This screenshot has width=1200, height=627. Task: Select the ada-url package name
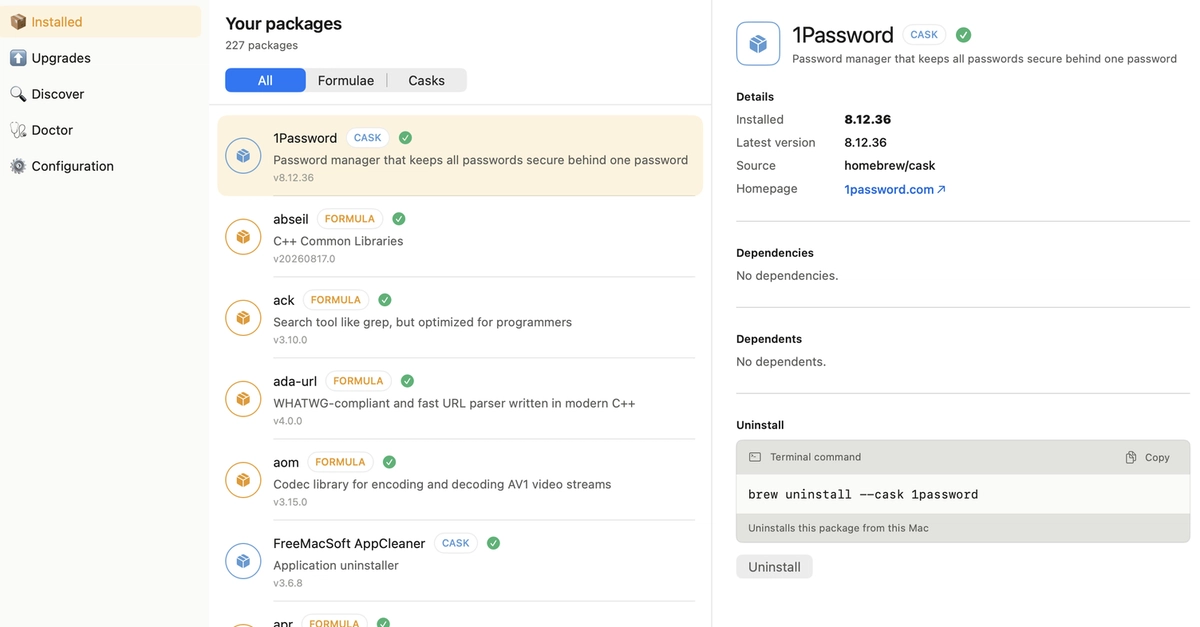click(x=295, y=381)
